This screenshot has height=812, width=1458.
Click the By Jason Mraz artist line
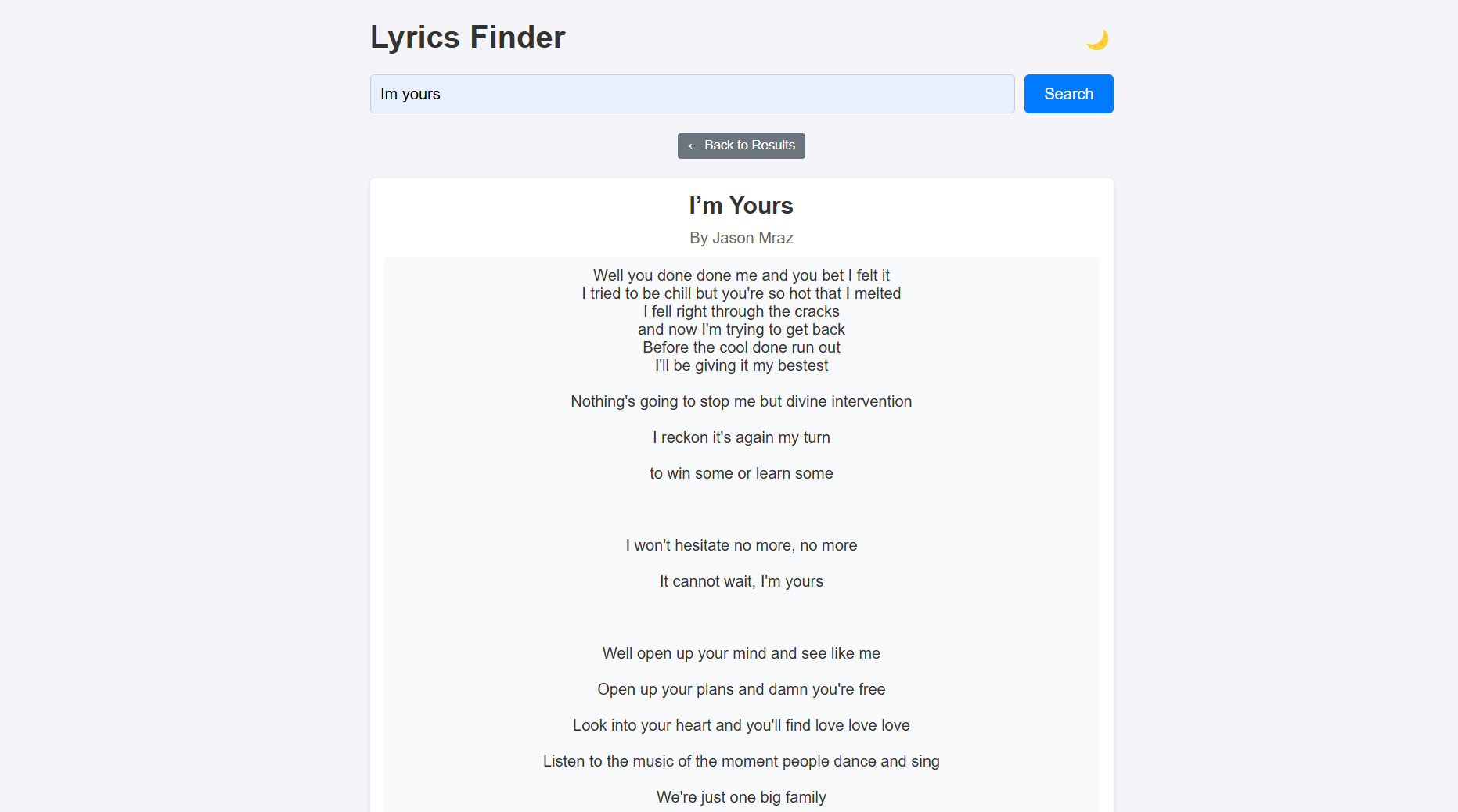pos(741,238)
